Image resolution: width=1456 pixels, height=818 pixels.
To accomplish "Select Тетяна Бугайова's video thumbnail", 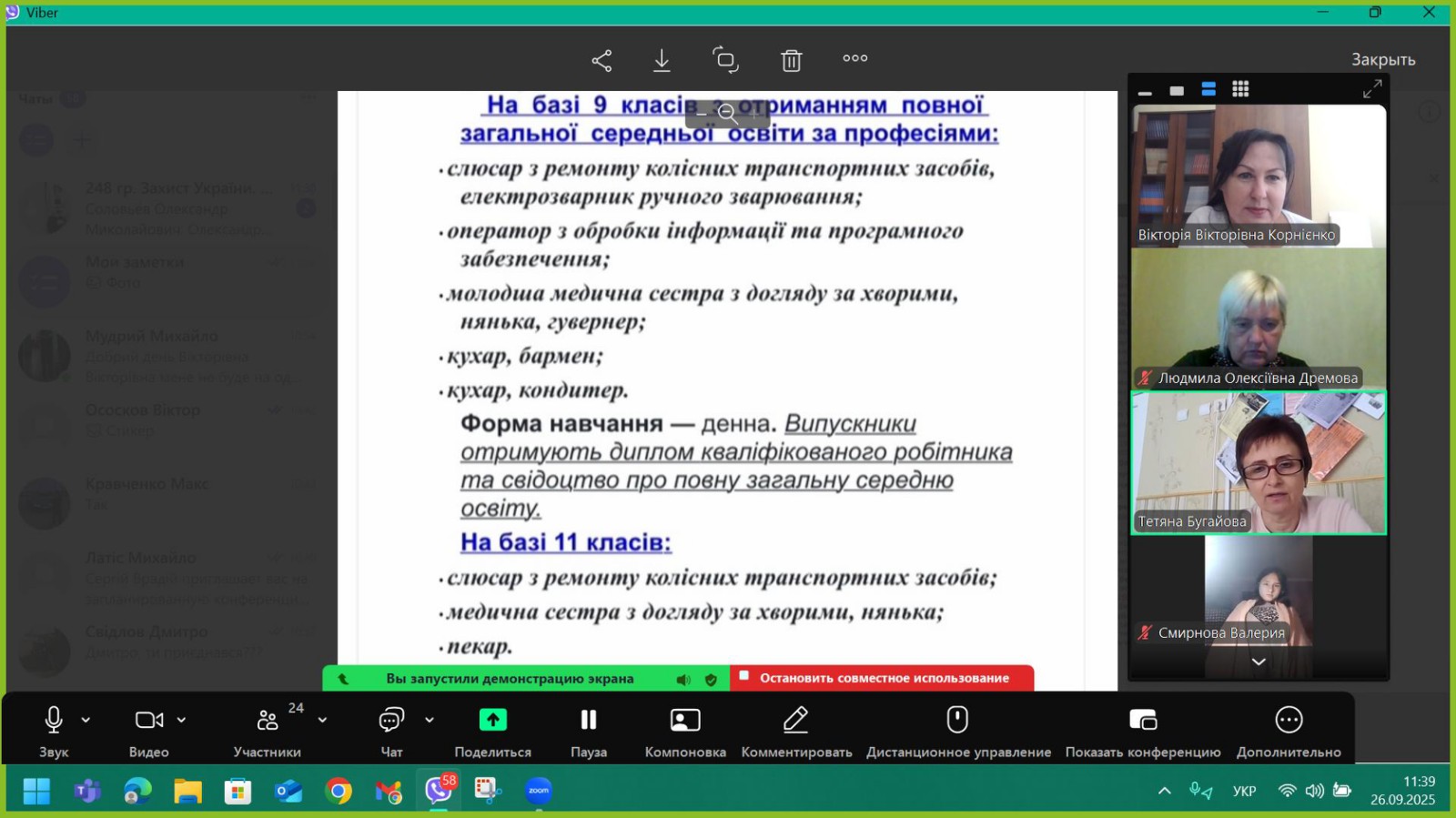I will click(1258, 462).
